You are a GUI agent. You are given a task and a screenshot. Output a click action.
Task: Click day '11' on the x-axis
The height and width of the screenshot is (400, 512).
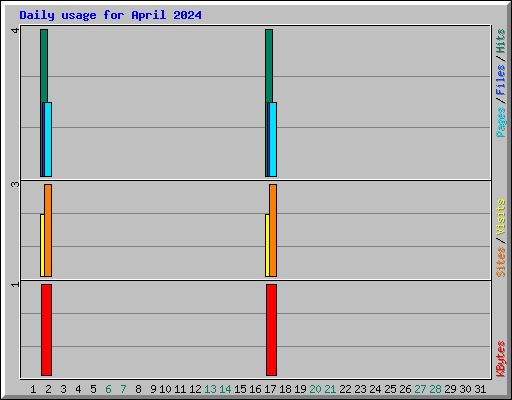(180, 389)
